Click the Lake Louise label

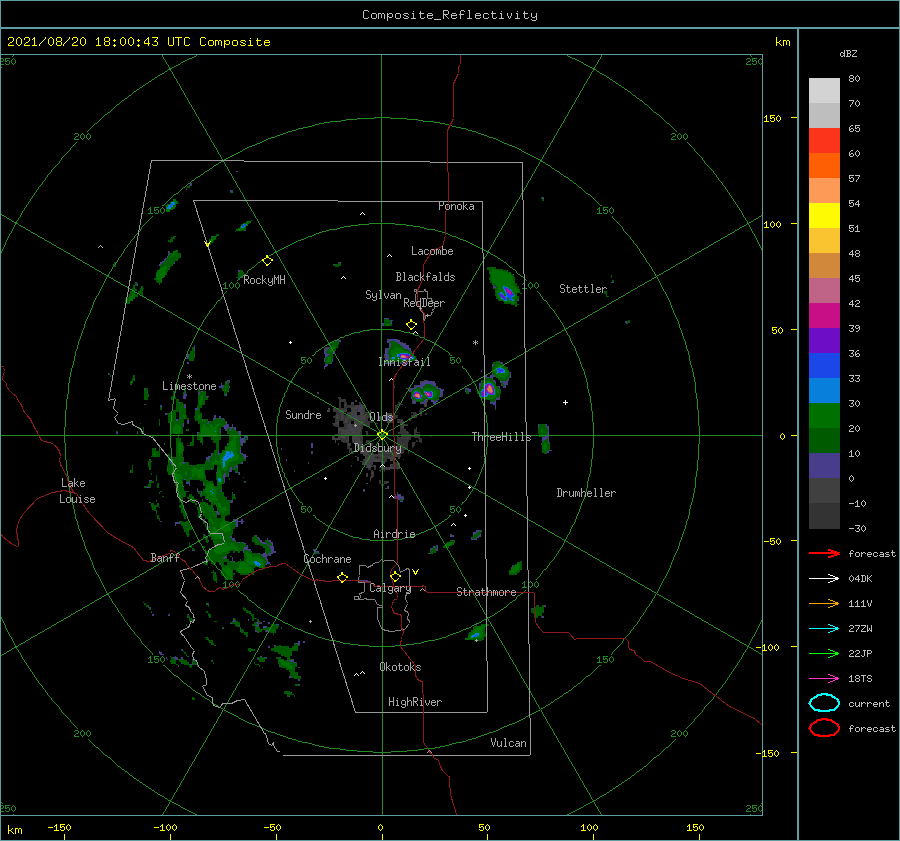click(77, 491)
